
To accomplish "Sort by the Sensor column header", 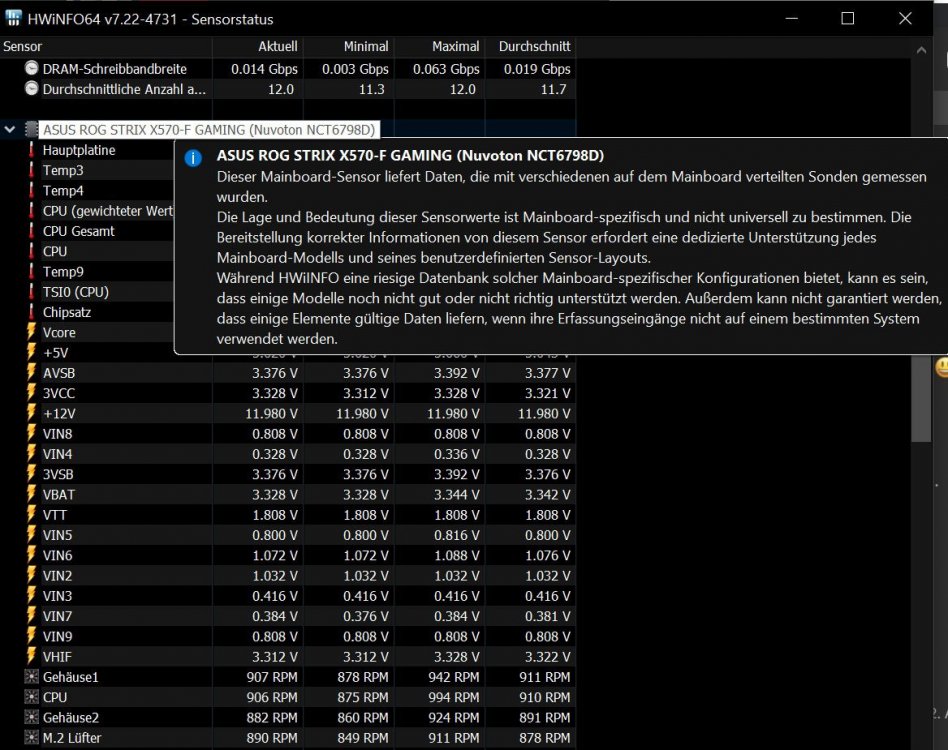I will 106,47.
